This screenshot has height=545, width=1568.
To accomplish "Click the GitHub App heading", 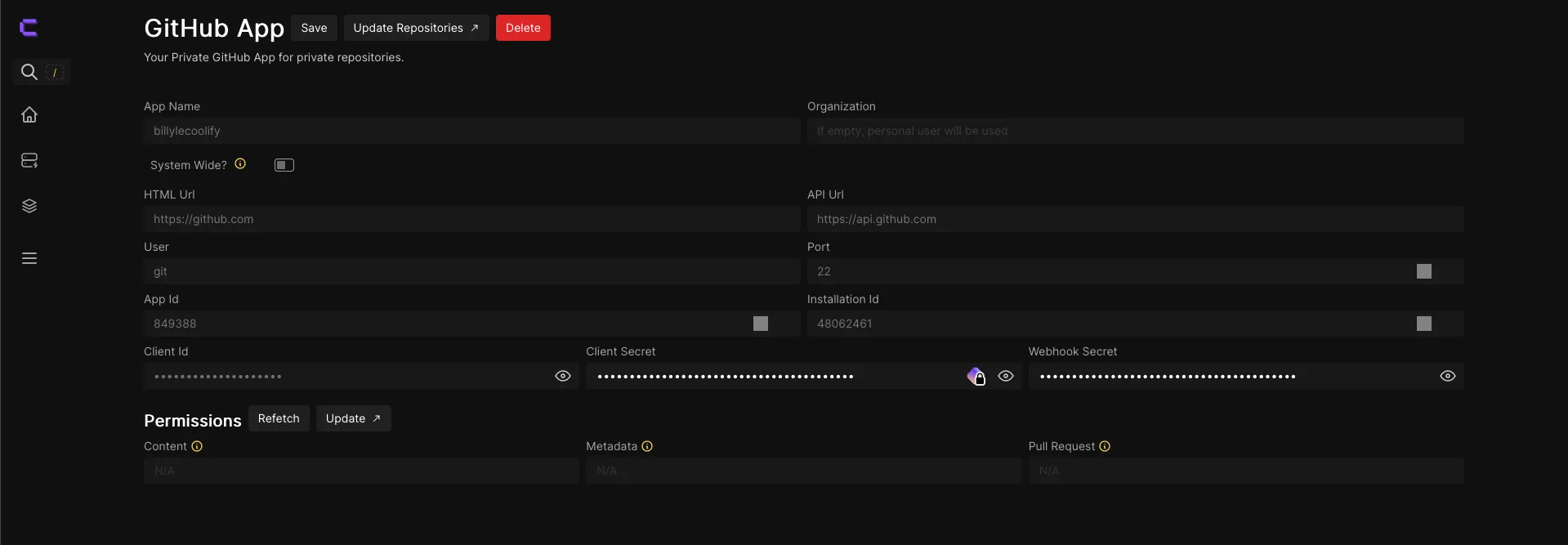I will [214, 29].
